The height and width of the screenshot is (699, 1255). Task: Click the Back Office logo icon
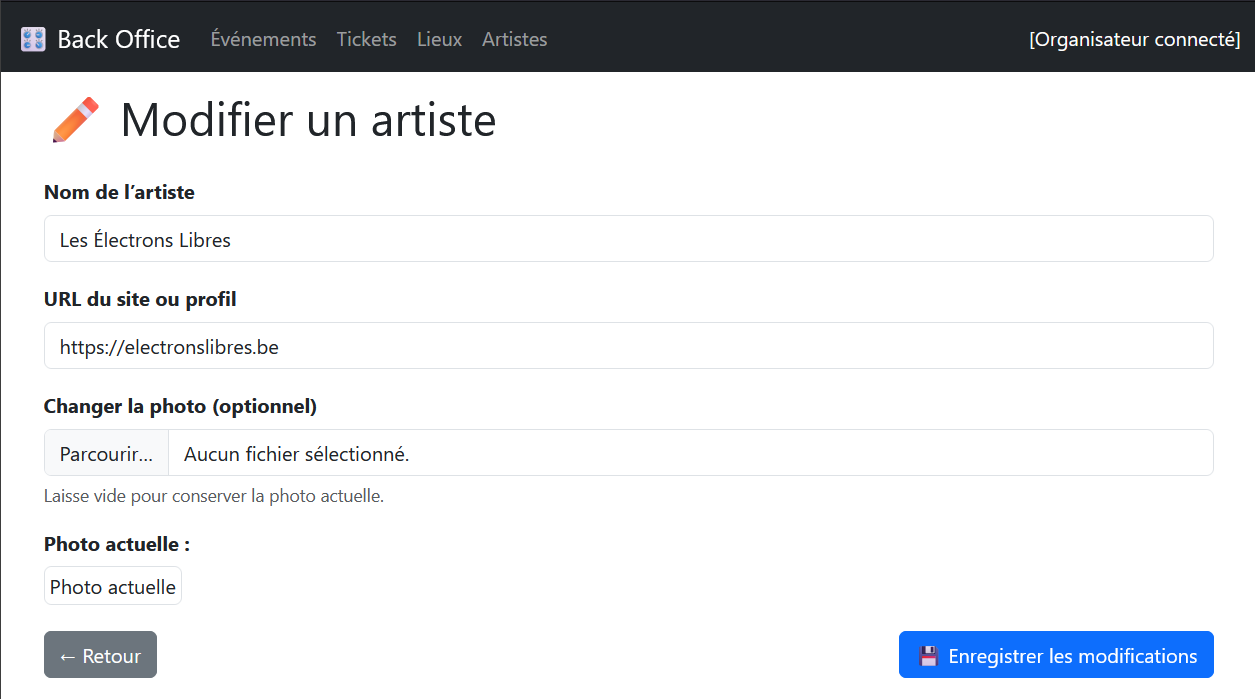click(33, 38)
